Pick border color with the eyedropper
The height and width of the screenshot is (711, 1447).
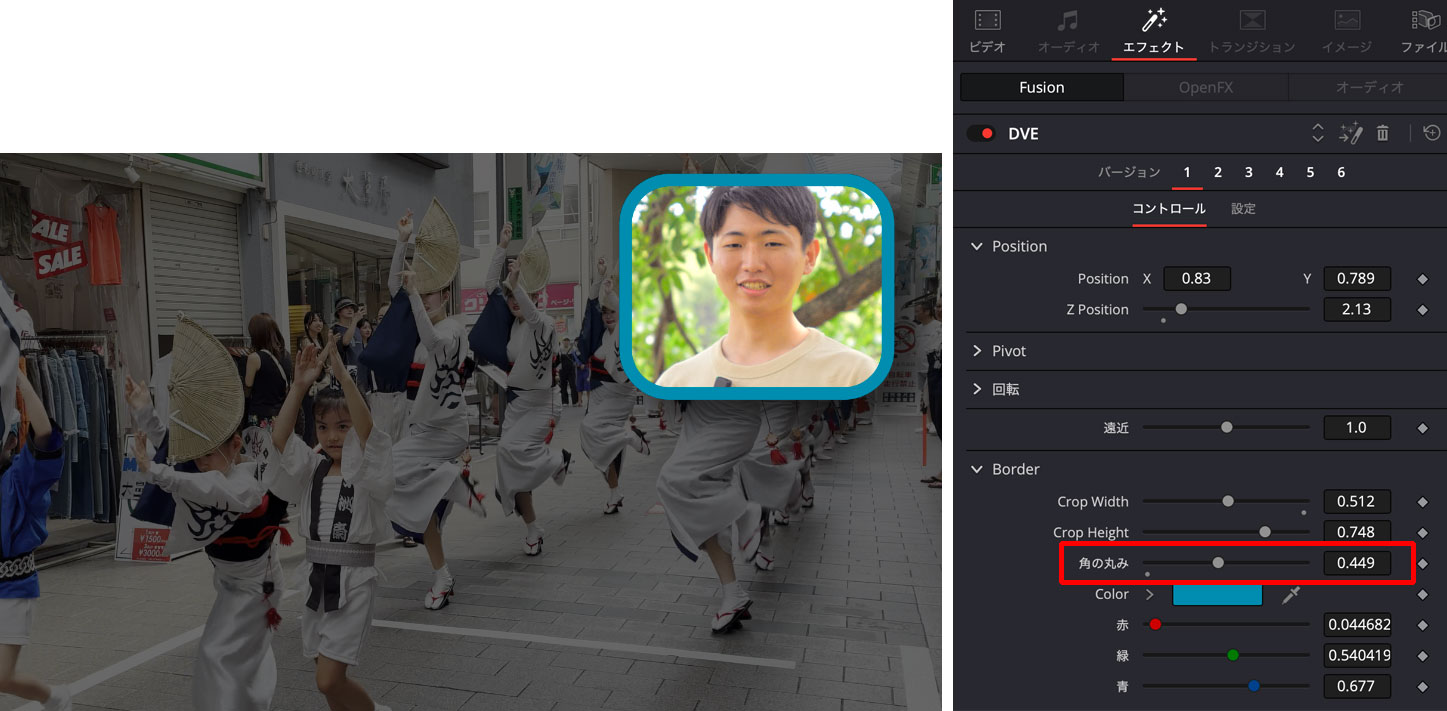click(1291, 595)
